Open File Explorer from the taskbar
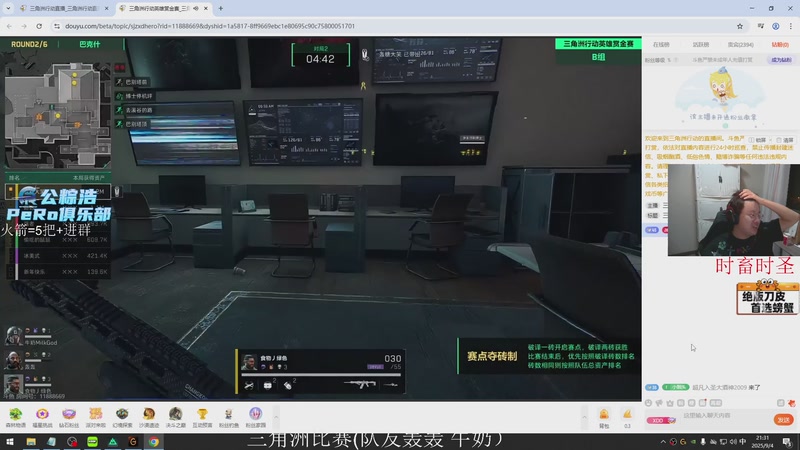The image size is (800, 450). pos(31,442)
